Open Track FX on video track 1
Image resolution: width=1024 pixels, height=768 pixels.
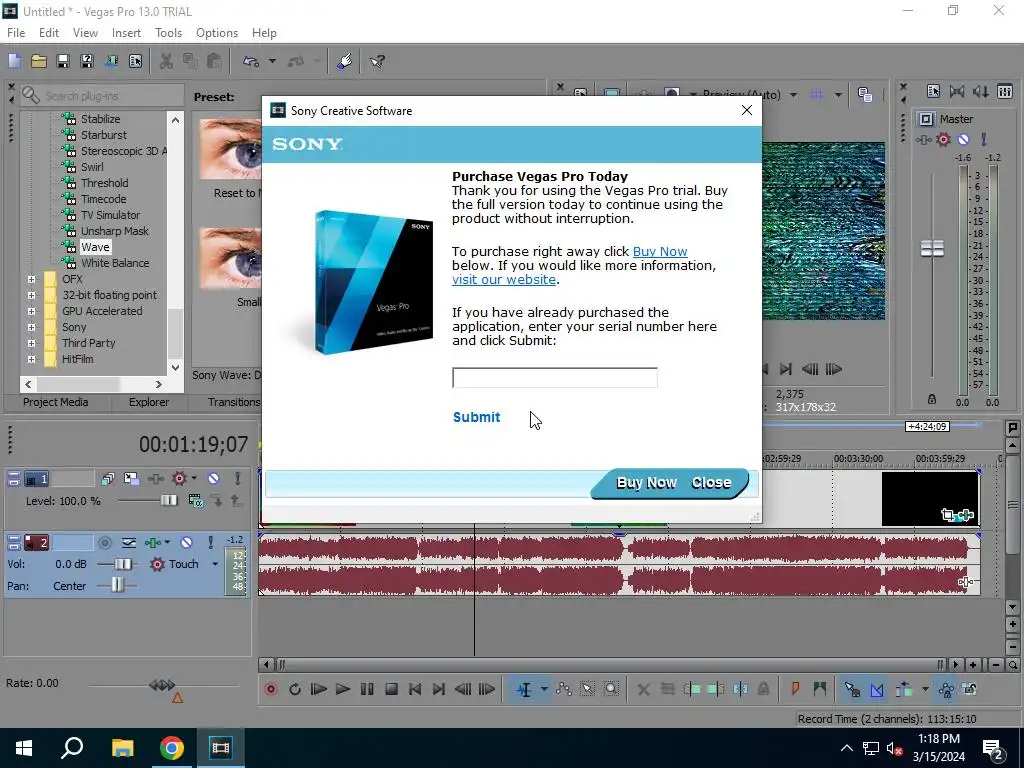point(155,479)
